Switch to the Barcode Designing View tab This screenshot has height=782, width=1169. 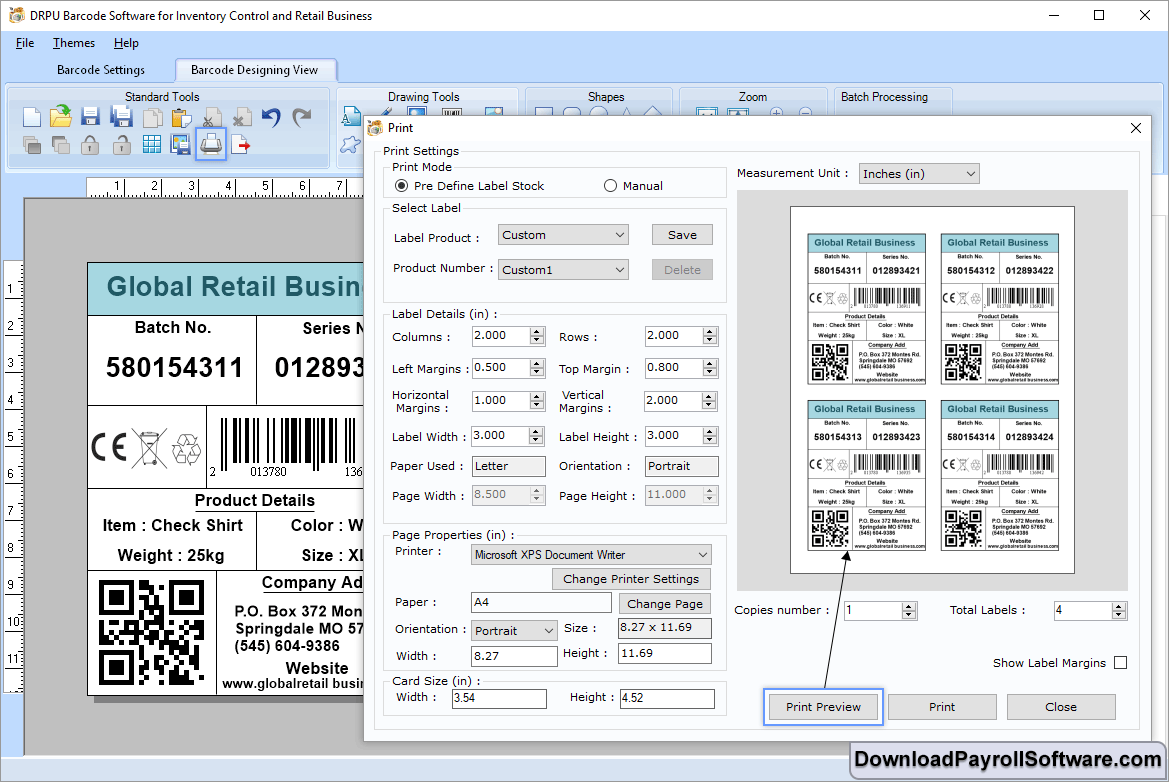click(254, 70)
